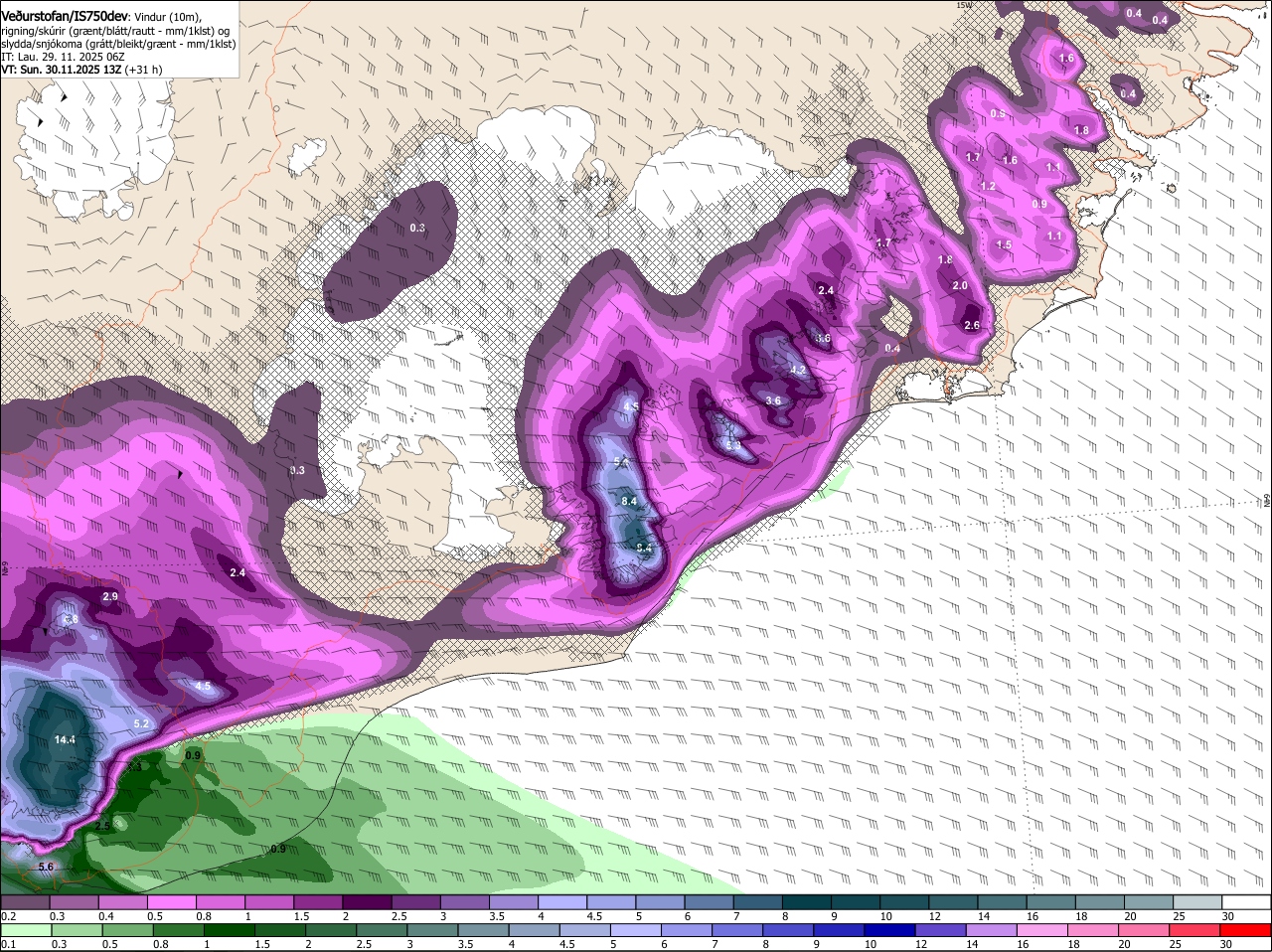Click the 14.4 precipitation value on the map

click(66, 740)
